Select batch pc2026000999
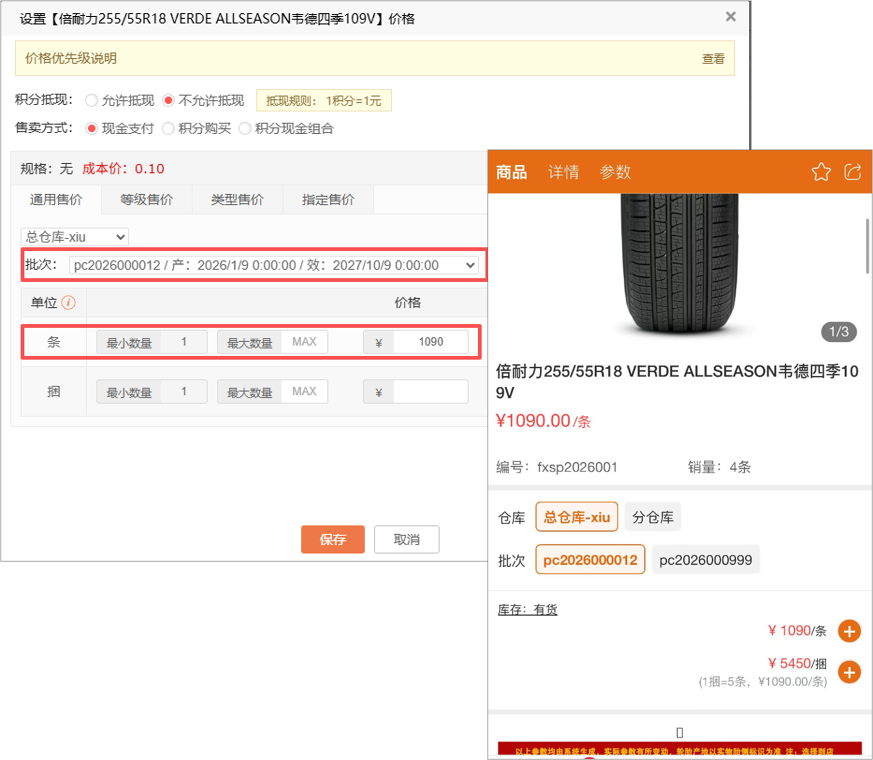 [x=705, y=559]
